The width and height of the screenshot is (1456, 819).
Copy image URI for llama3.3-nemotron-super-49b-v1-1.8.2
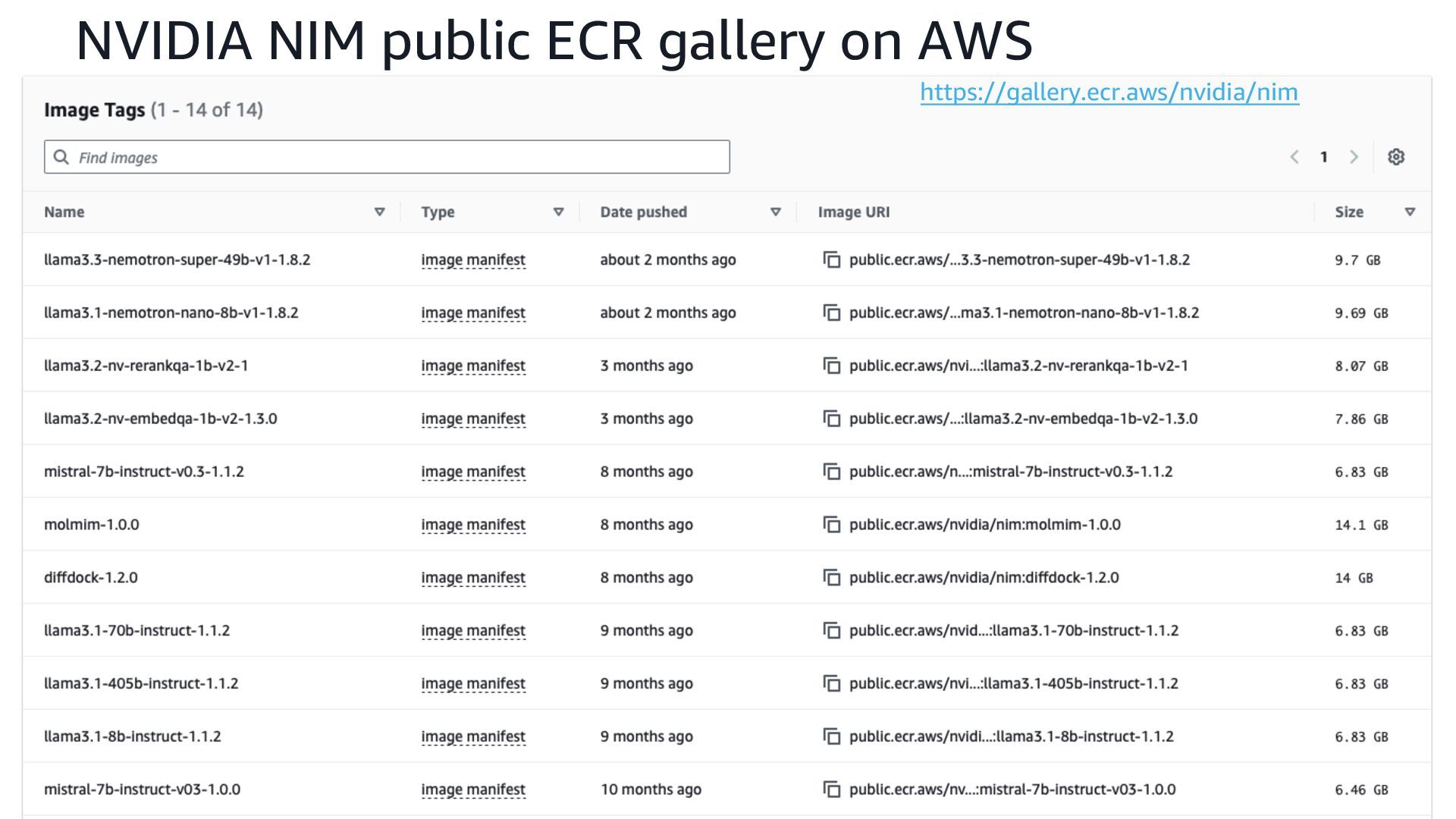pos(832,260)
